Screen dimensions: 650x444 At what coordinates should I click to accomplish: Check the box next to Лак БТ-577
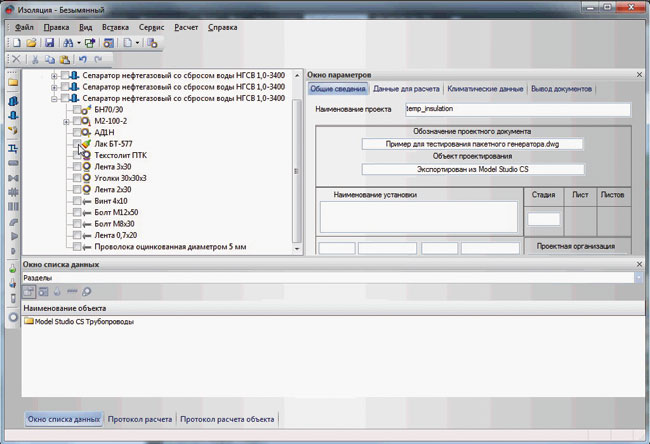pyautogui.click(x=77, y=144)
